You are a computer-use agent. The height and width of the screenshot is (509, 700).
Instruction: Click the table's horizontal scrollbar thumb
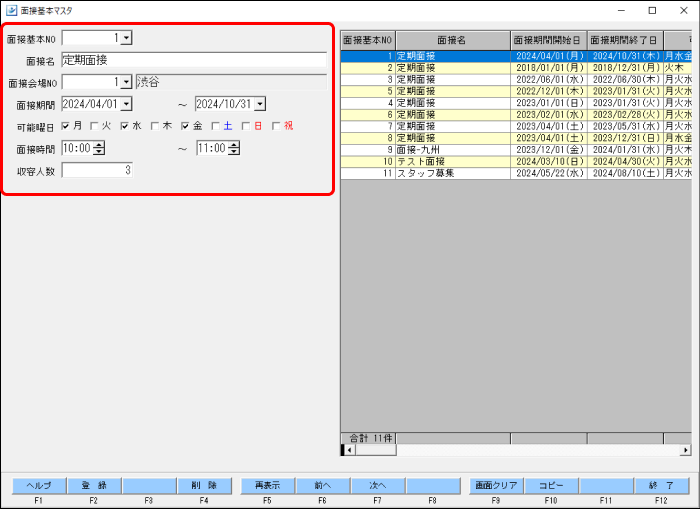click(x=376, y=450)
